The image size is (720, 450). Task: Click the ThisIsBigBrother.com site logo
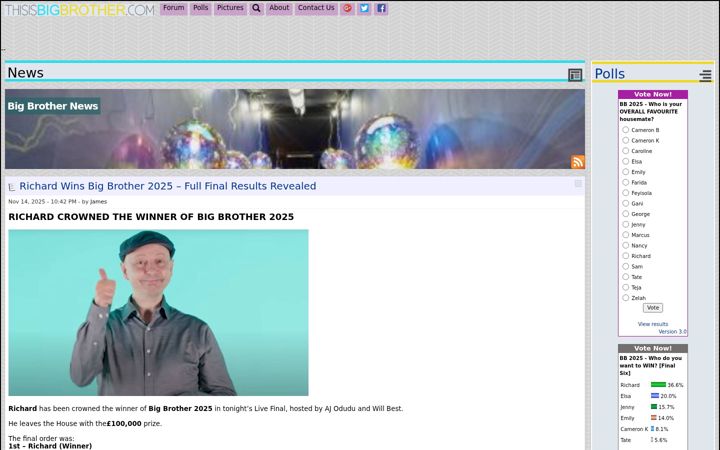[79, 10]
